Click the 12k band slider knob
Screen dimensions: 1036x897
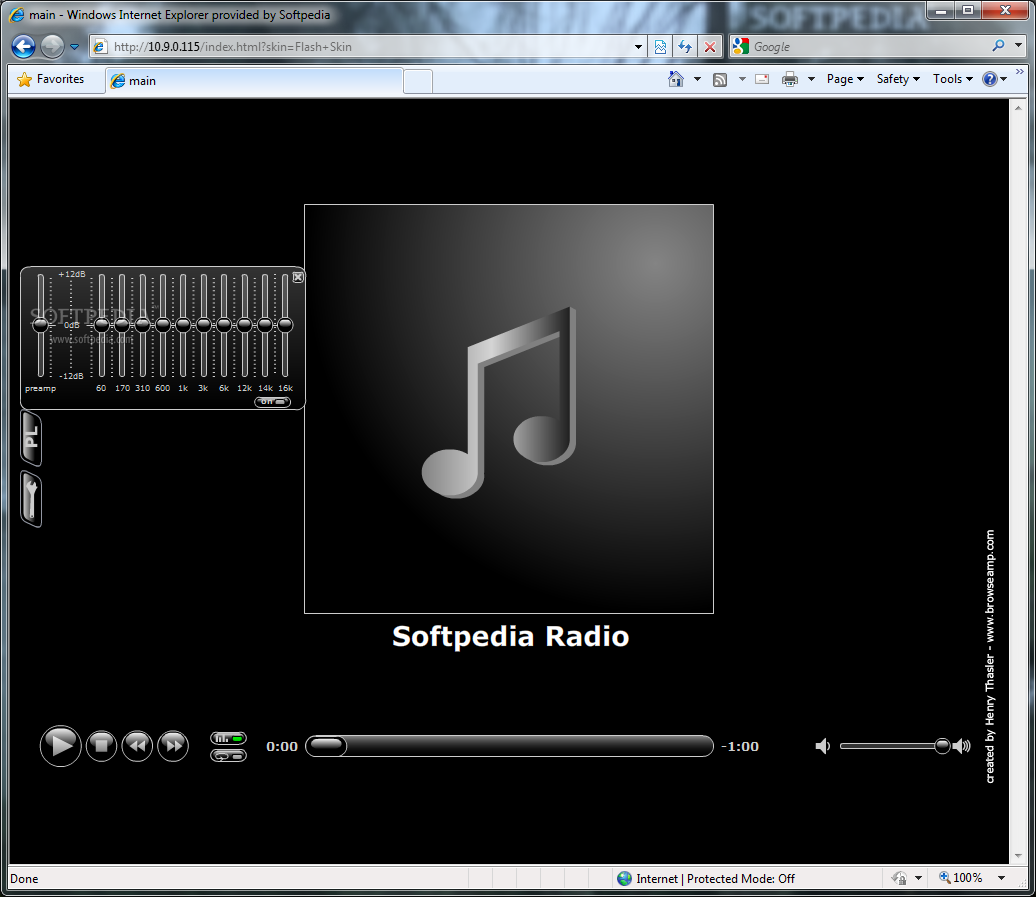(244, 324)
